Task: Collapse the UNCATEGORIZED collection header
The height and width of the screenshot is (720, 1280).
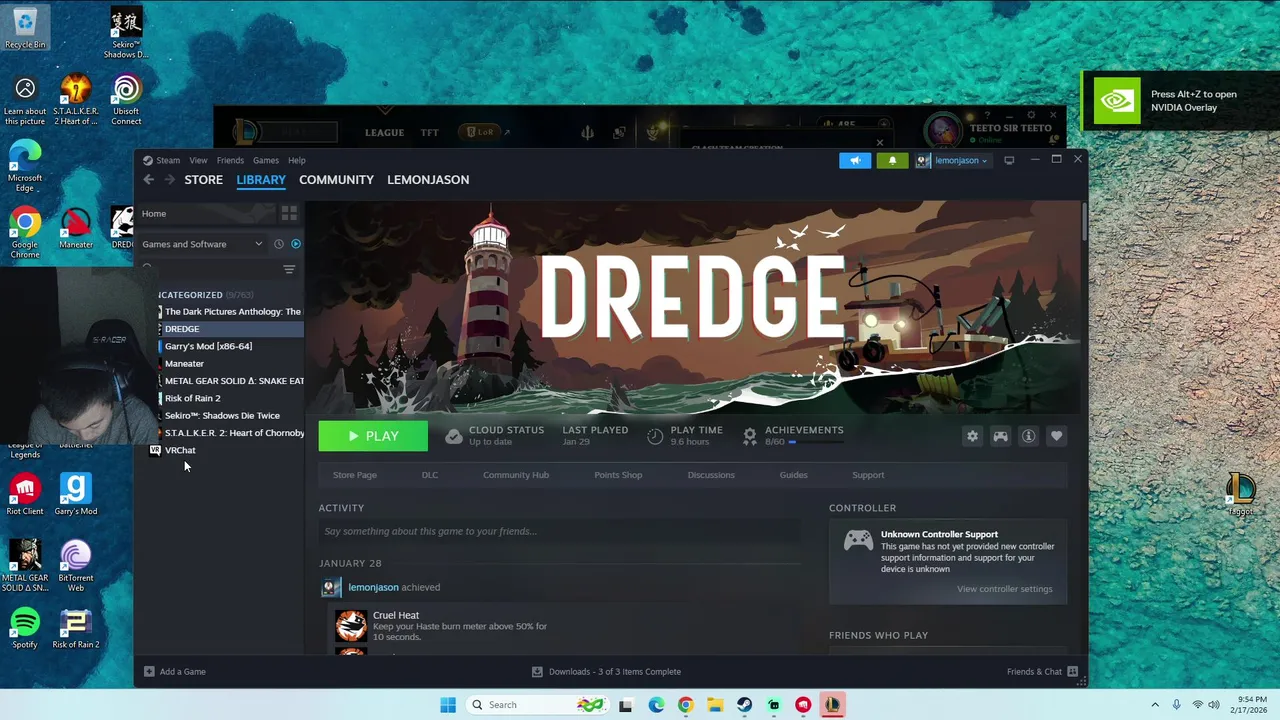Action: click(204, 295)
